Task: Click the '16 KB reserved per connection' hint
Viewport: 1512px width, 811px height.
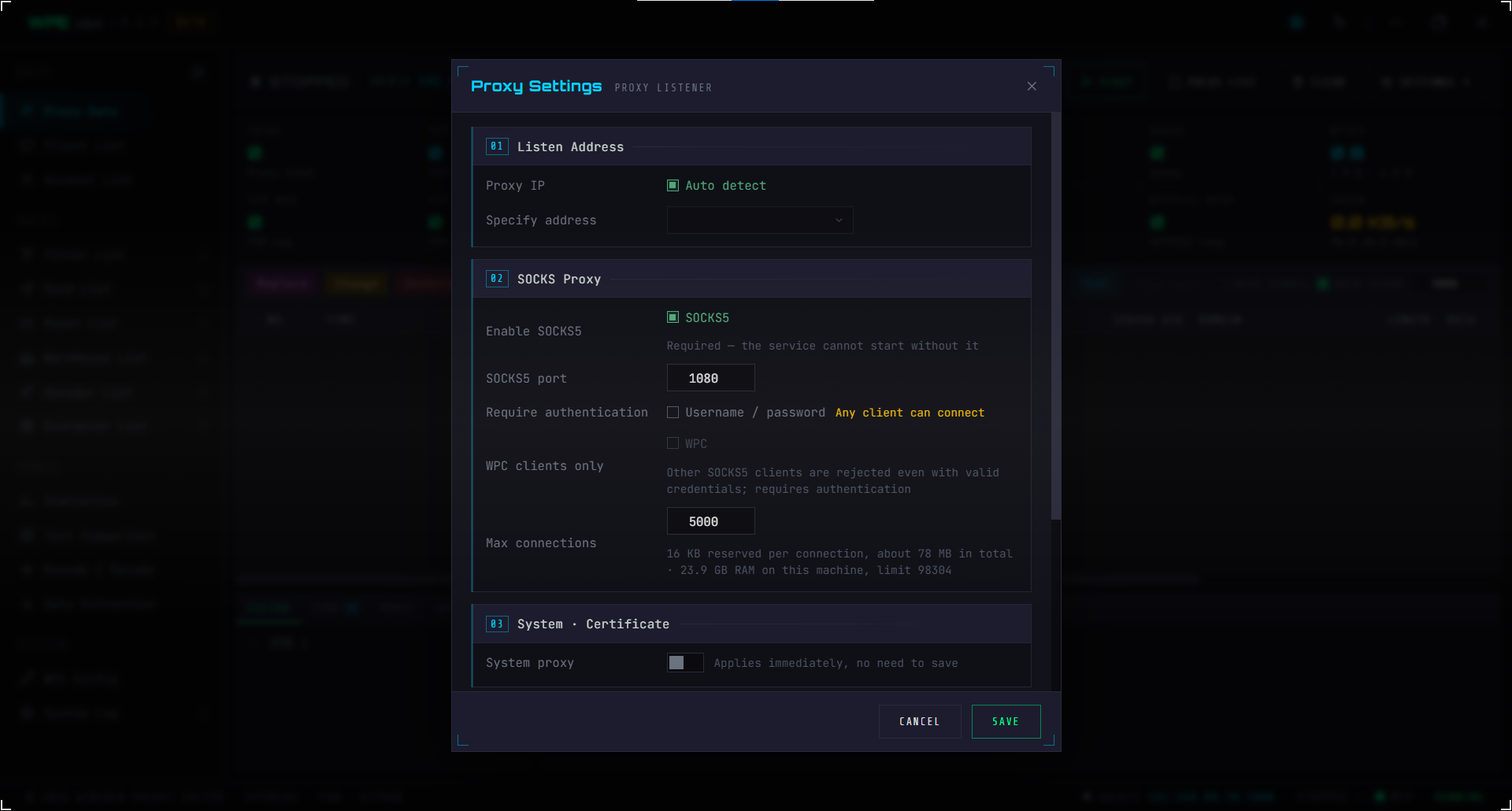Action: point(839,562)
